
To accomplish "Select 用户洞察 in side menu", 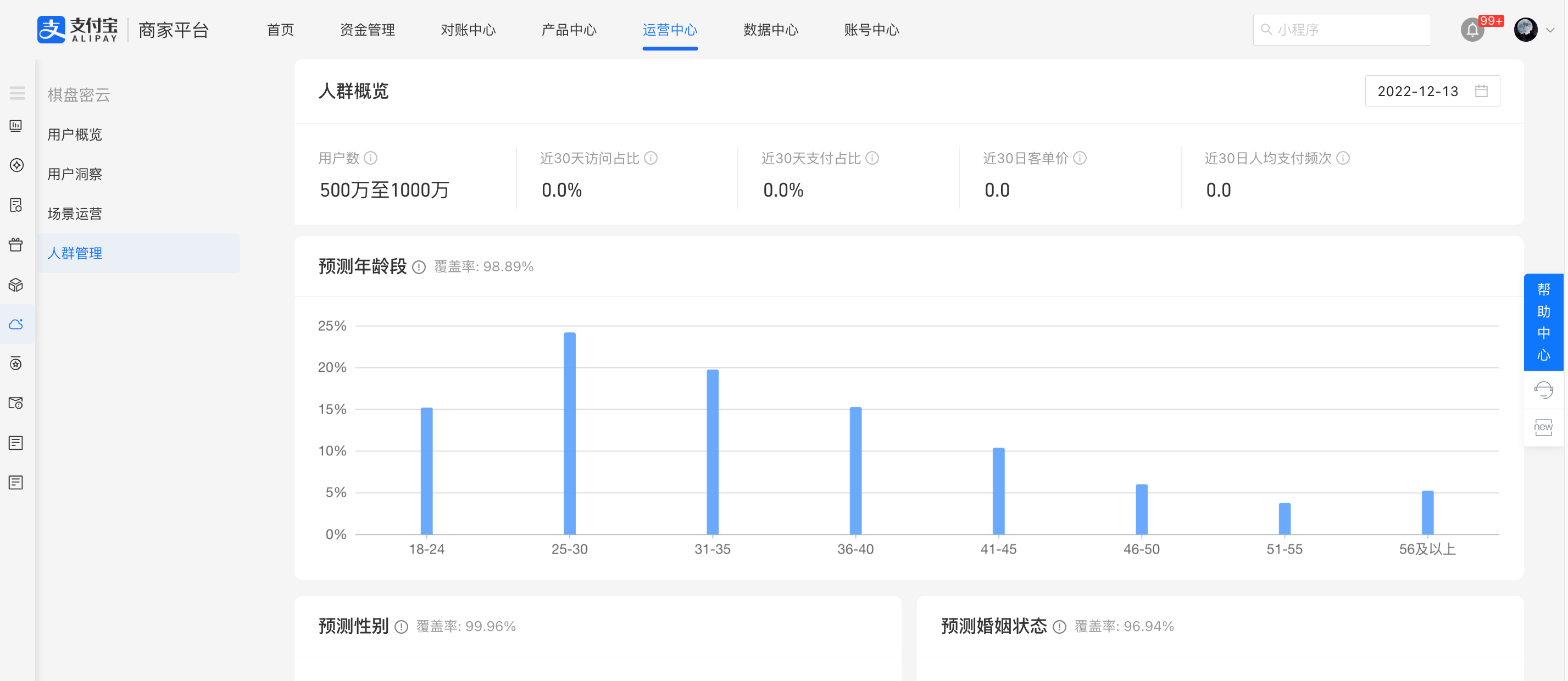I will click(x=75, y=174).
